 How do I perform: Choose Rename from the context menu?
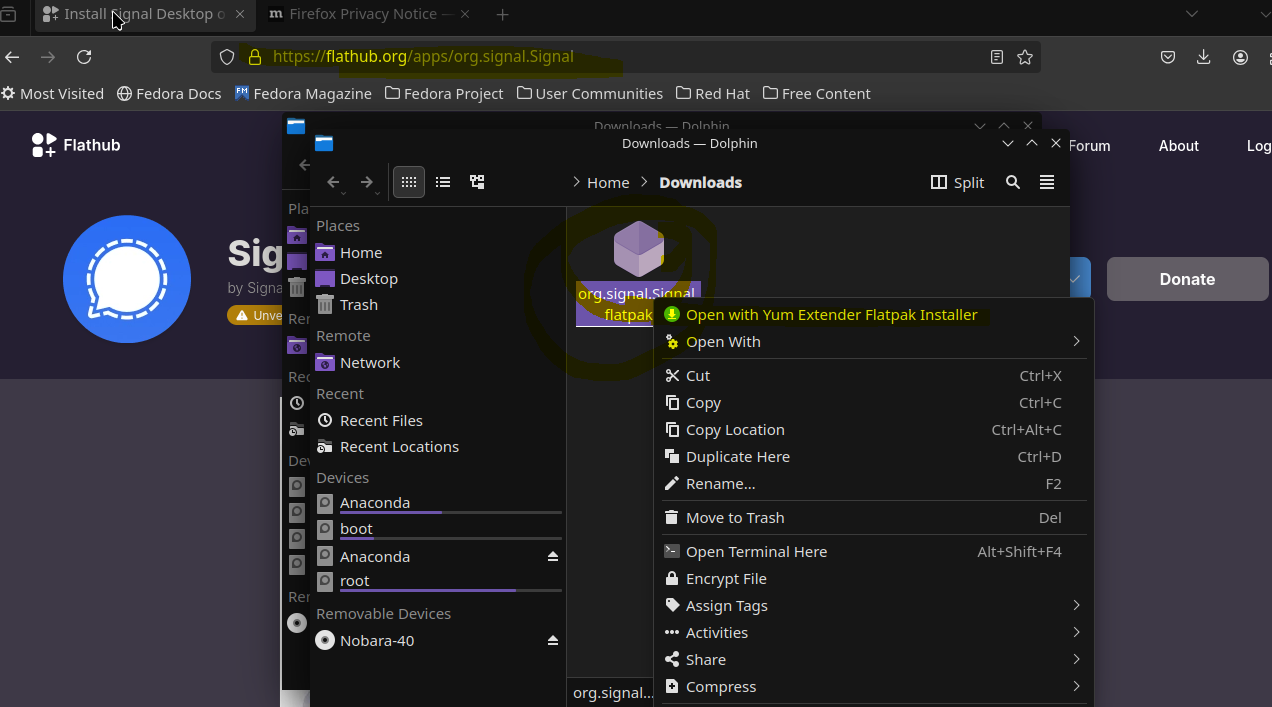[876, 483]
